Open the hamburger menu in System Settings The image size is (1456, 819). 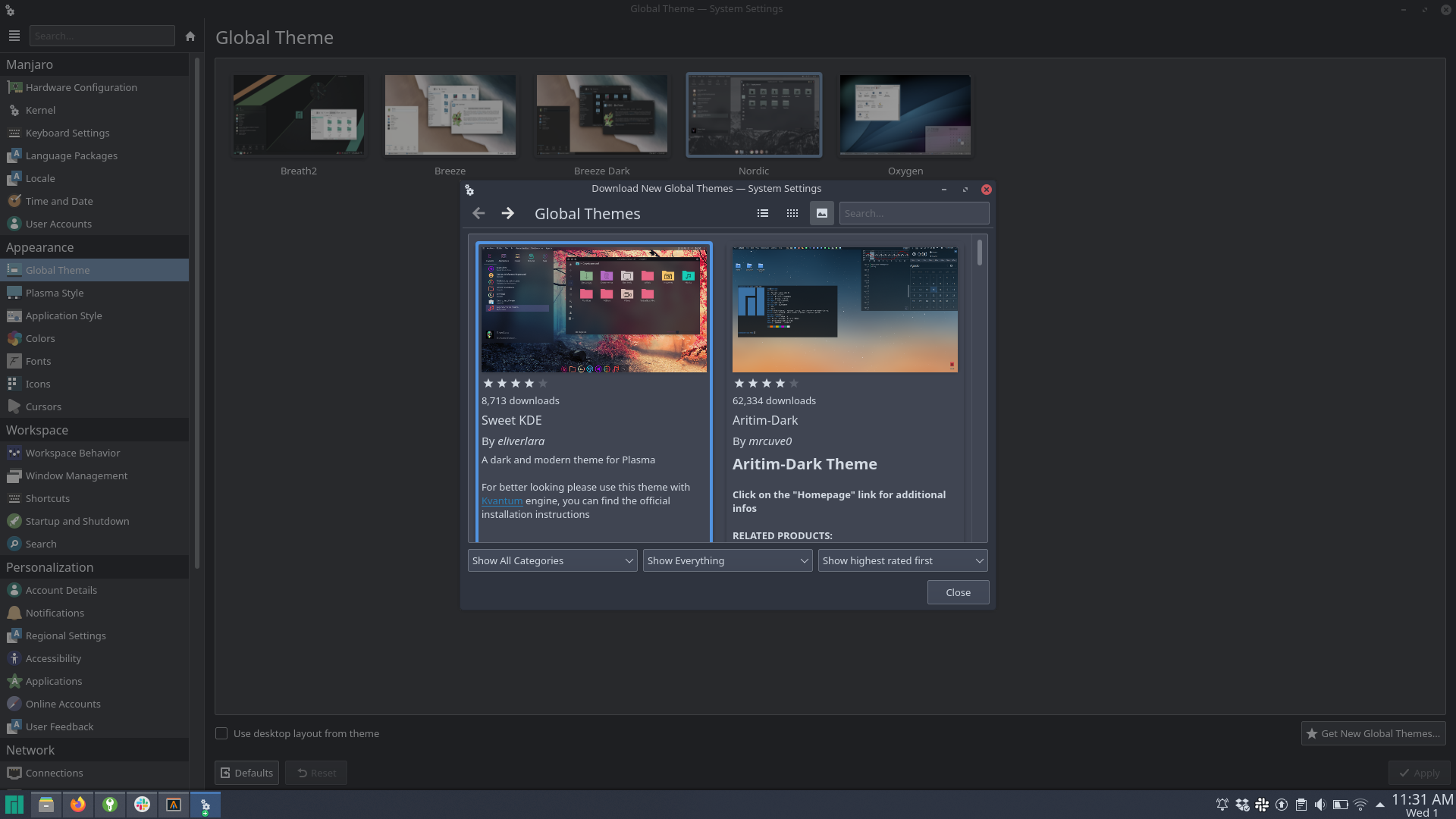tap(14, 36)
